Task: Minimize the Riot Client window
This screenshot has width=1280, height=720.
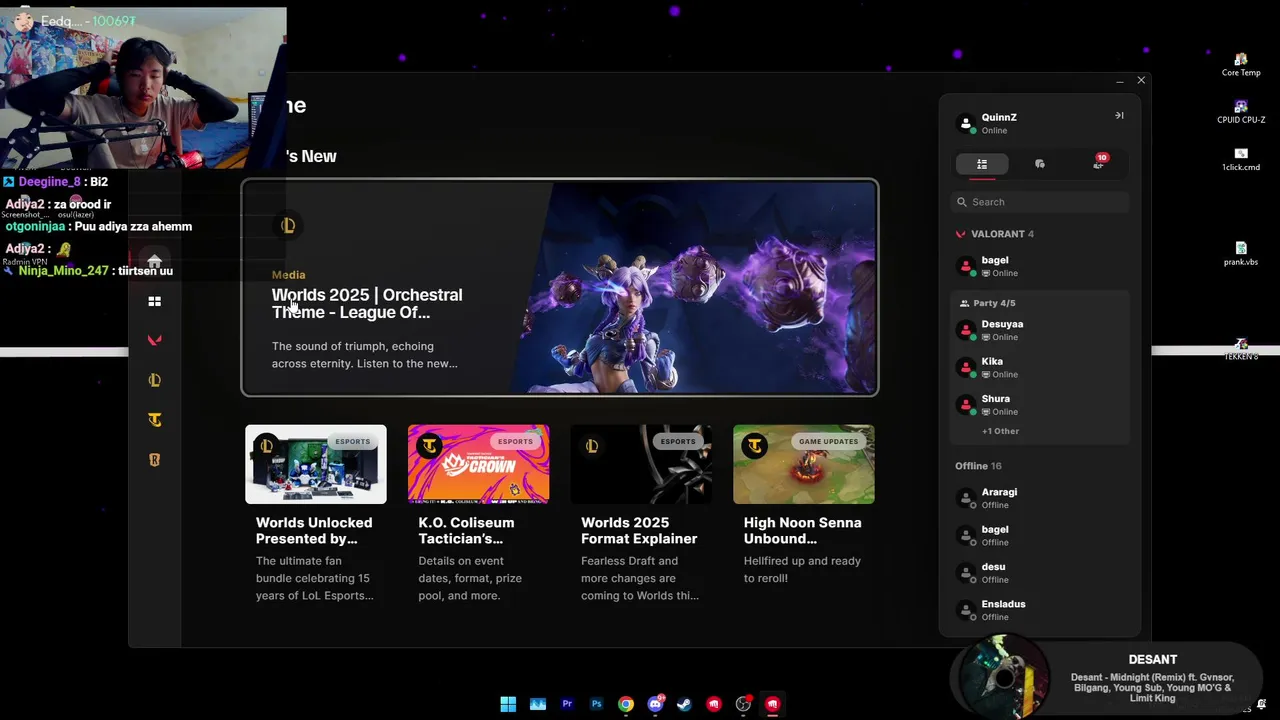Action: [1120, 81]
